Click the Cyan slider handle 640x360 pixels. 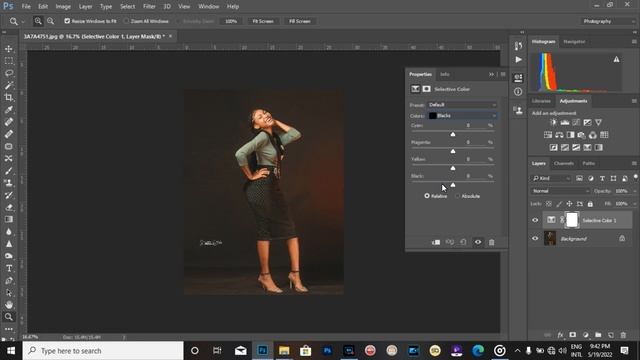[x=453, y=134]
